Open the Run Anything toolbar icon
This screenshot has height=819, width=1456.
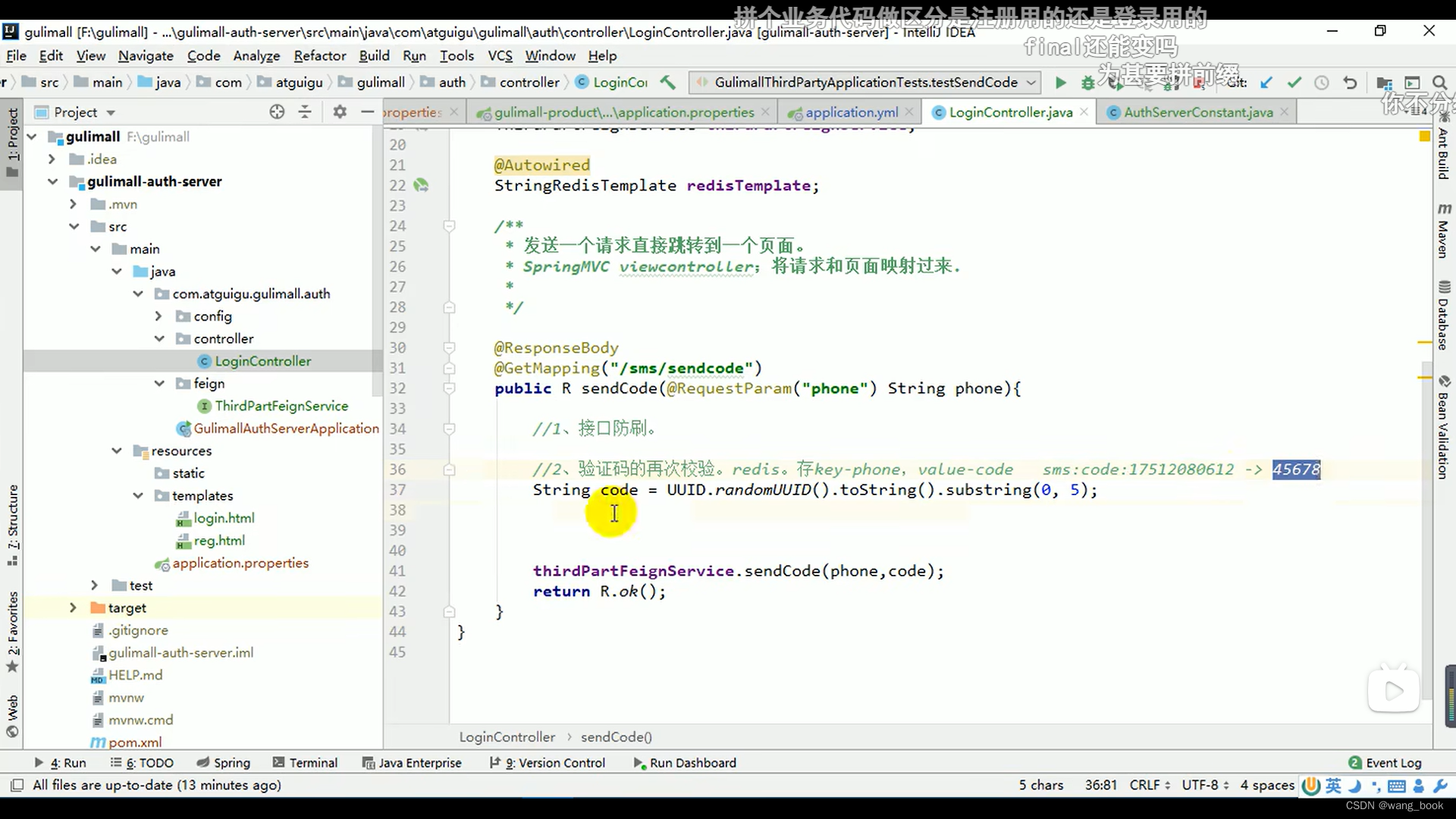[1412, 83]
